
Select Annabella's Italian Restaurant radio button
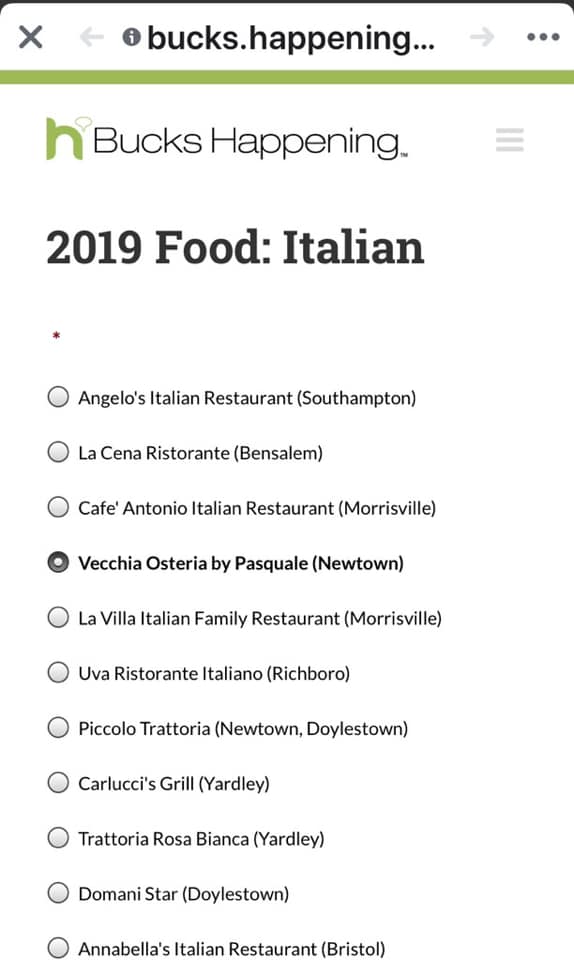[x=58, y=947]
